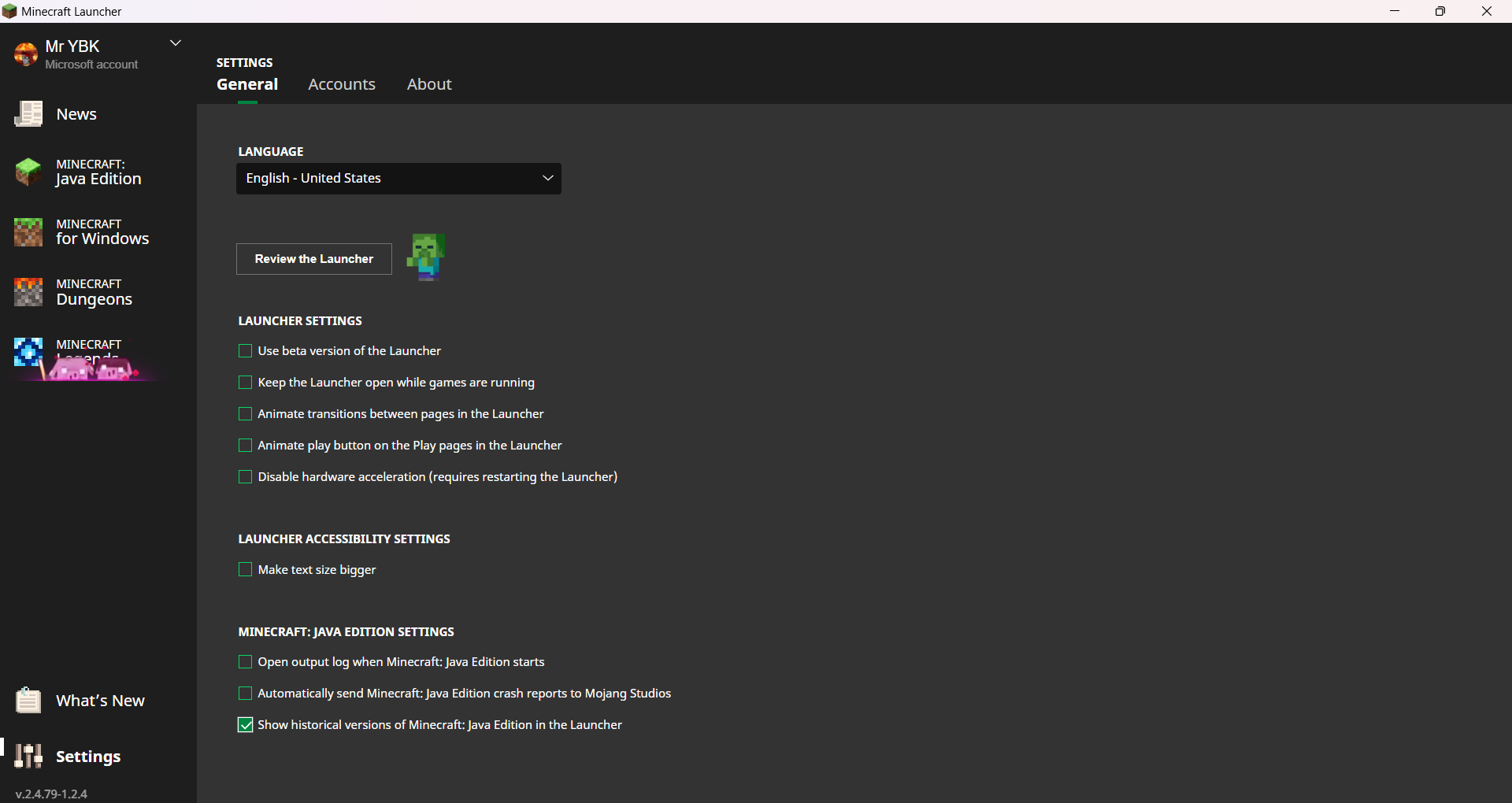Go to News in the sidebar

click(76, 114)
